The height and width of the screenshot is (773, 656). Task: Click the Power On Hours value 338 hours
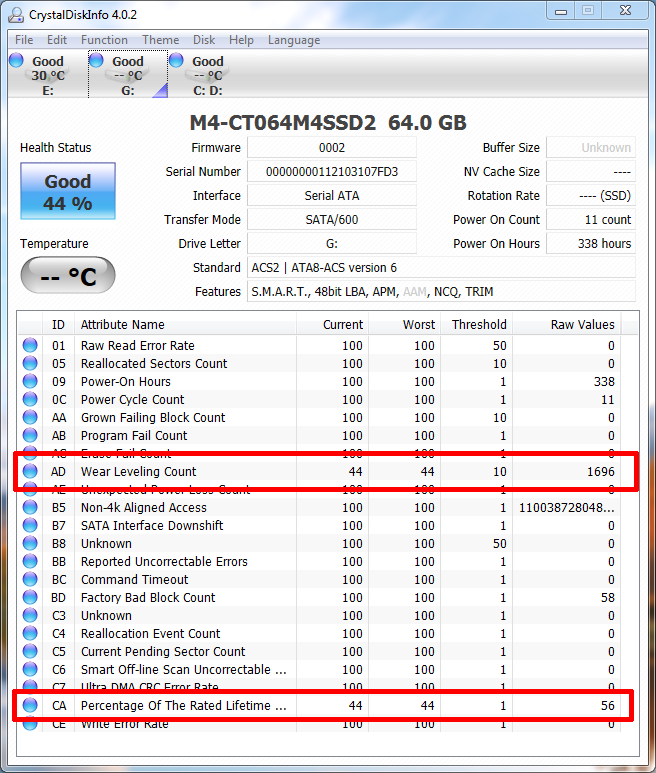tap(591, 244)
